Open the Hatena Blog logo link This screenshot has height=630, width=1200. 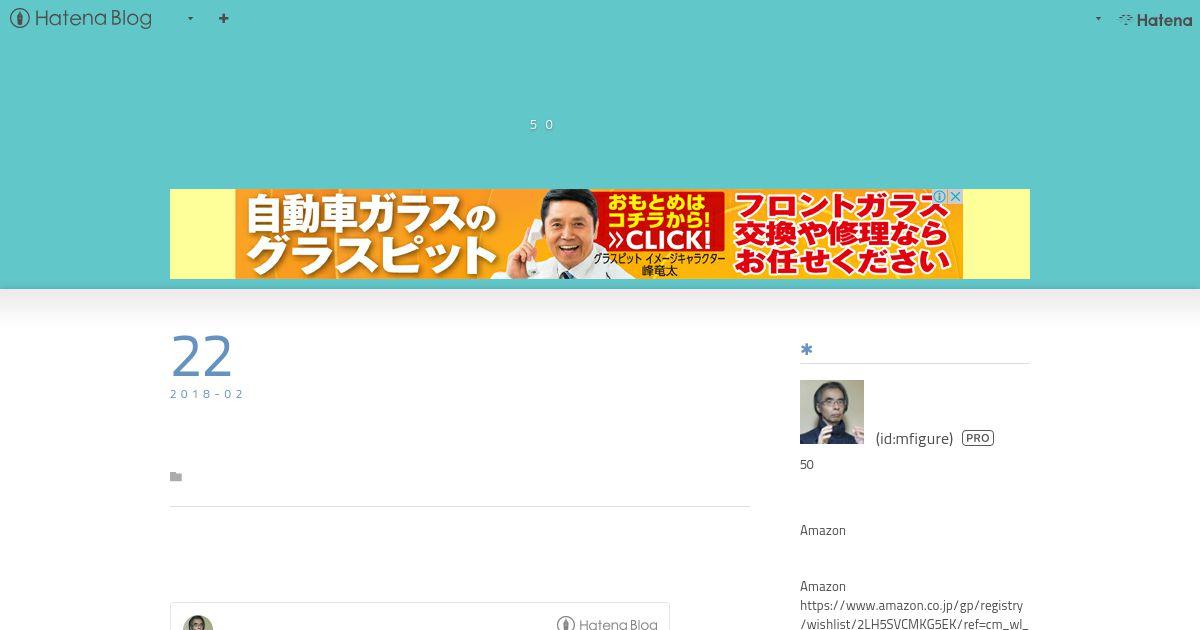pos(81,18)
